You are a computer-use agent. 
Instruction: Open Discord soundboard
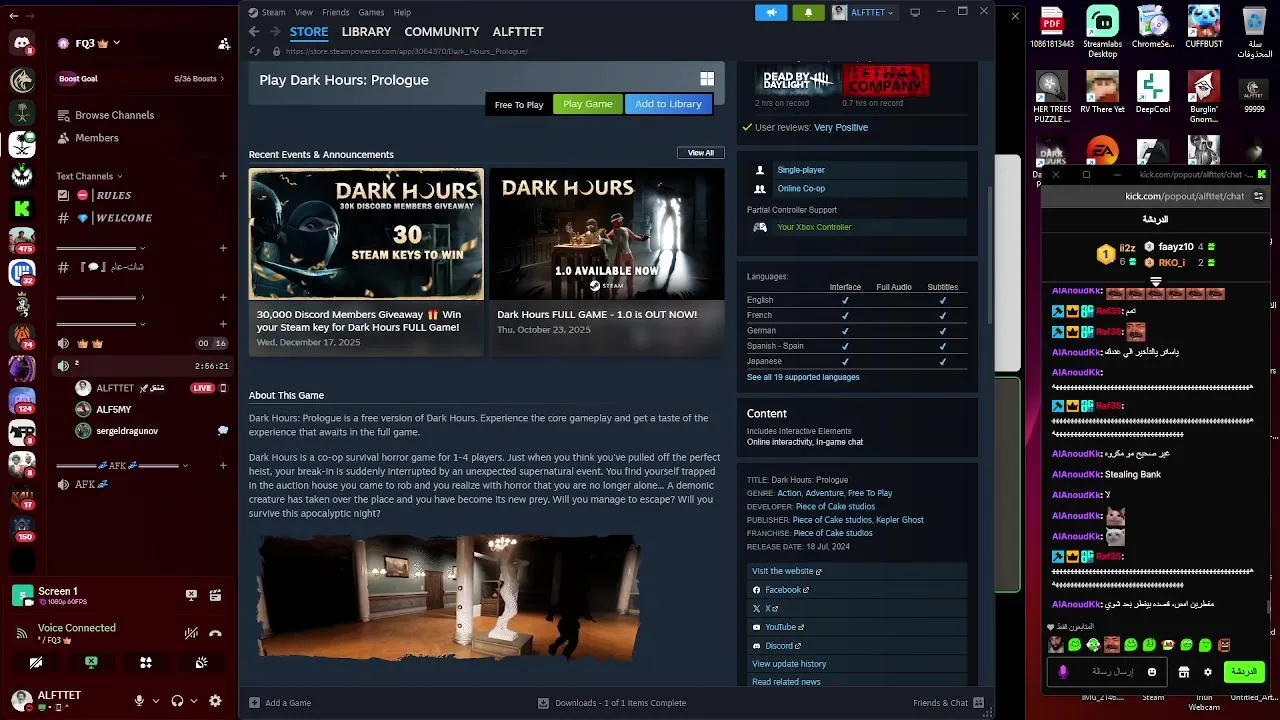click(201, 662)
